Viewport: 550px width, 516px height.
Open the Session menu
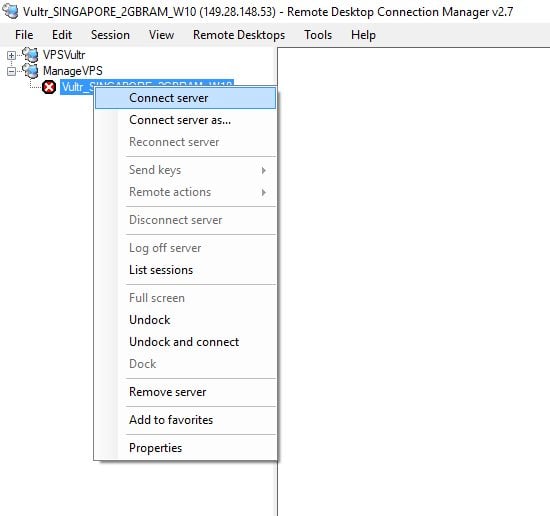[110, 35]
